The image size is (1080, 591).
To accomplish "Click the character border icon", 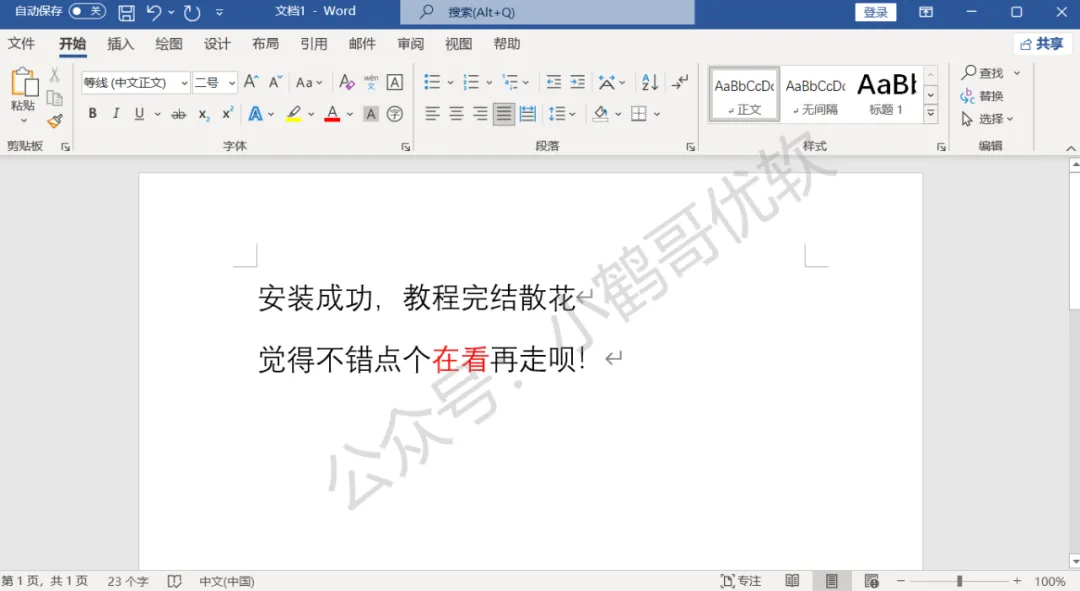I will click(395, 82).
